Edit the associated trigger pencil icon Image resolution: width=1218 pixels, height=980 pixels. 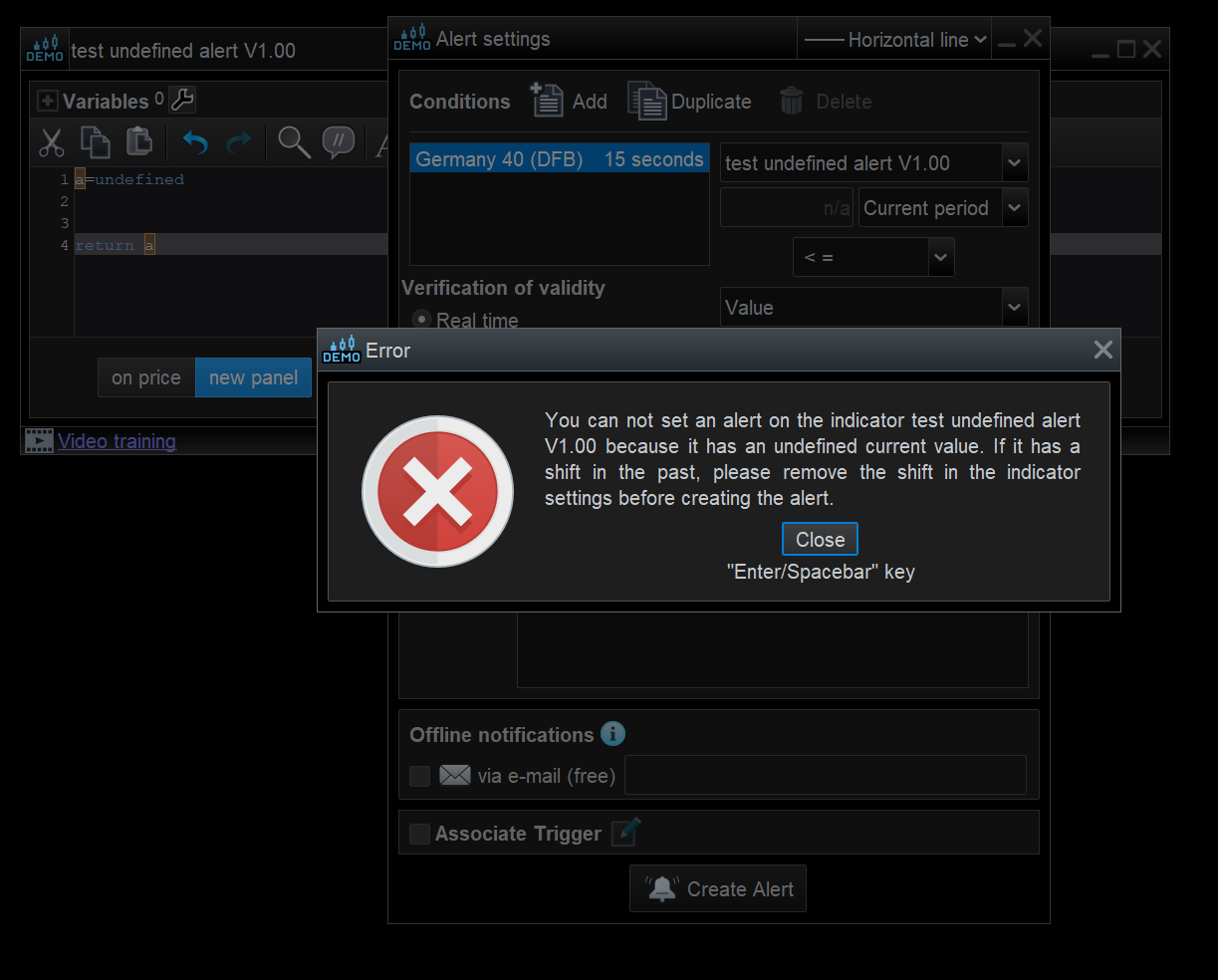pyautogui.click(x=625, y=832)
